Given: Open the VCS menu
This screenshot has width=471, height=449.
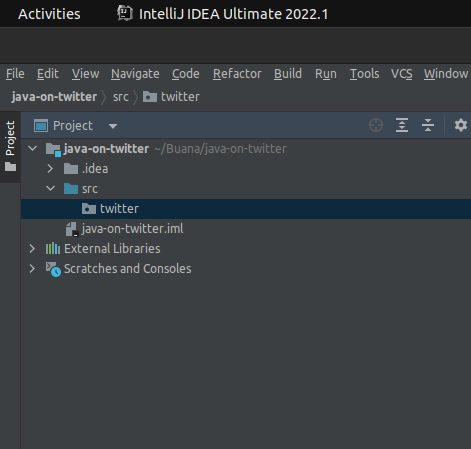Looking at the screenshot, I should click(402, 74).
